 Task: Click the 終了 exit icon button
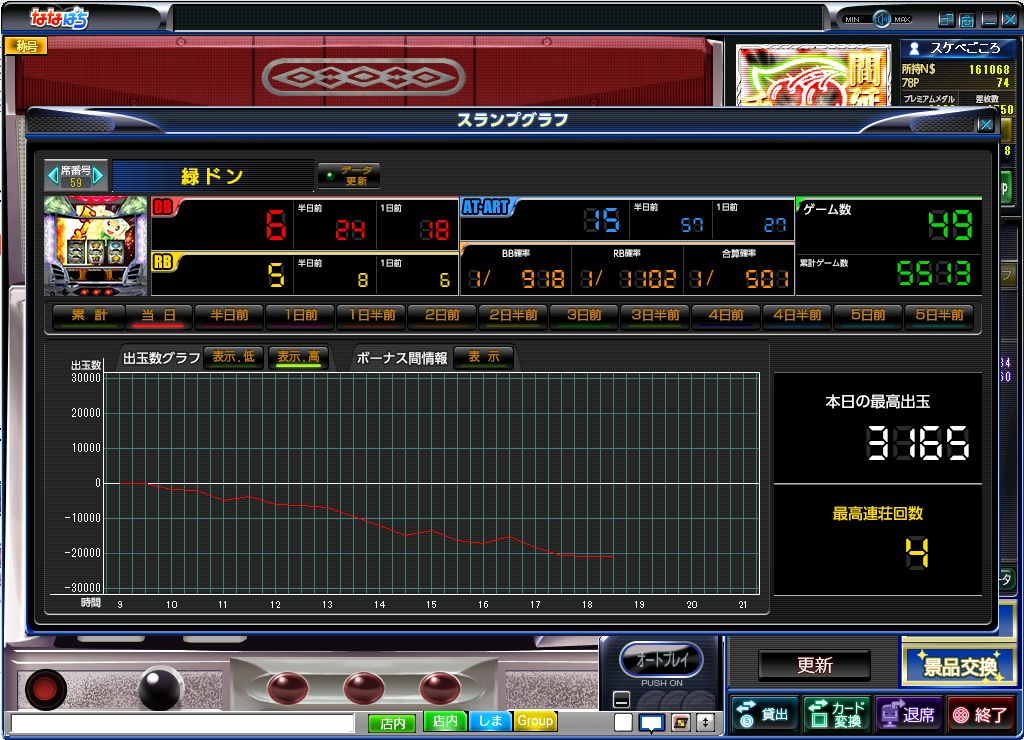pos(979,714)
